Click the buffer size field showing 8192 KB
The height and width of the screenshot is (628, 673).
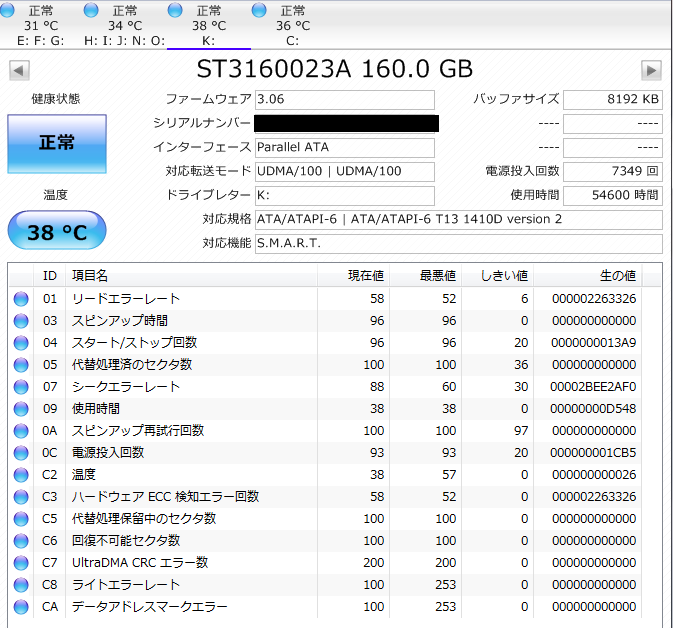pos(612,100)
